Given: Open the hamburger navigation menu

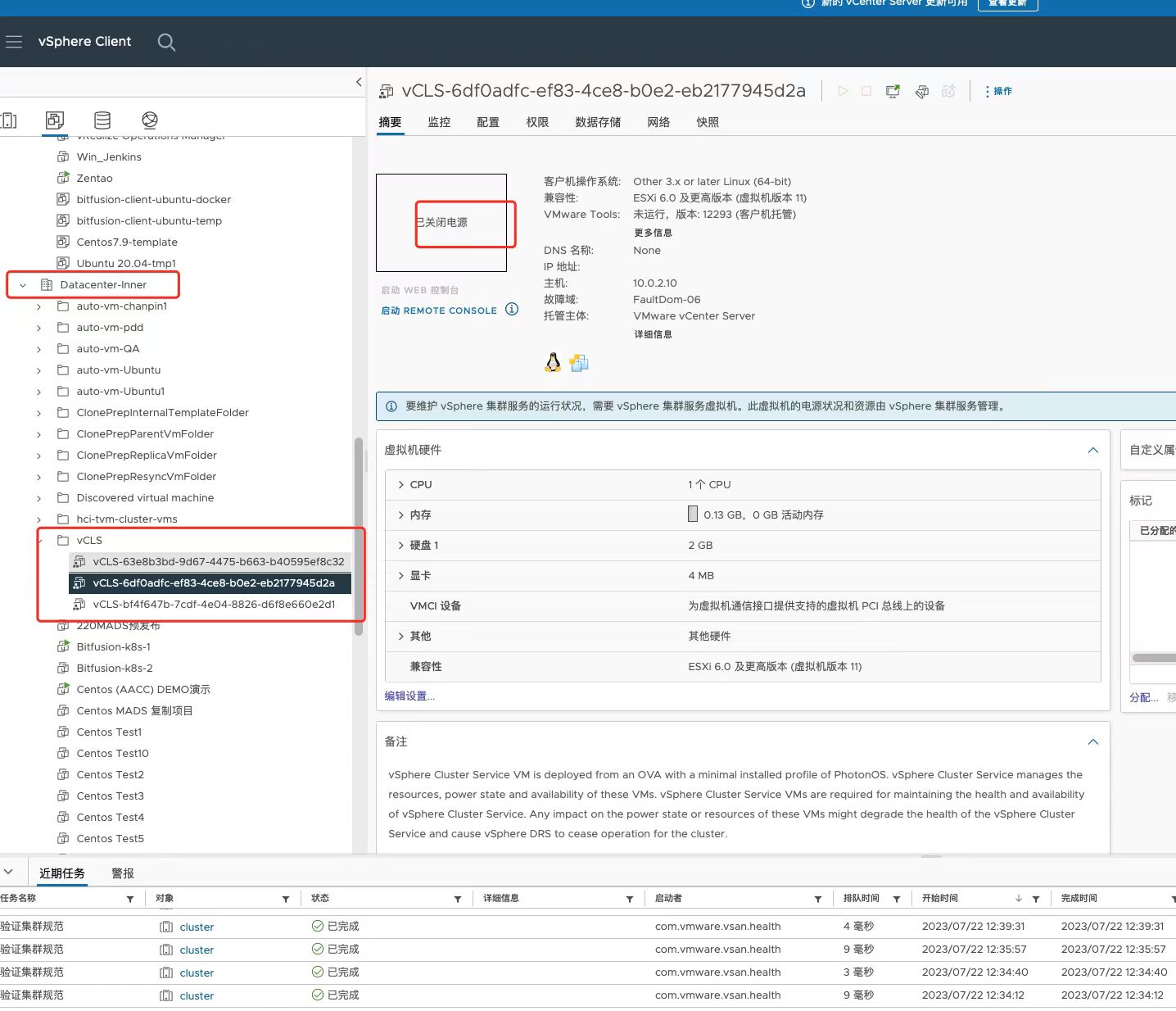Looking at the screenshot, I should 13,42.
